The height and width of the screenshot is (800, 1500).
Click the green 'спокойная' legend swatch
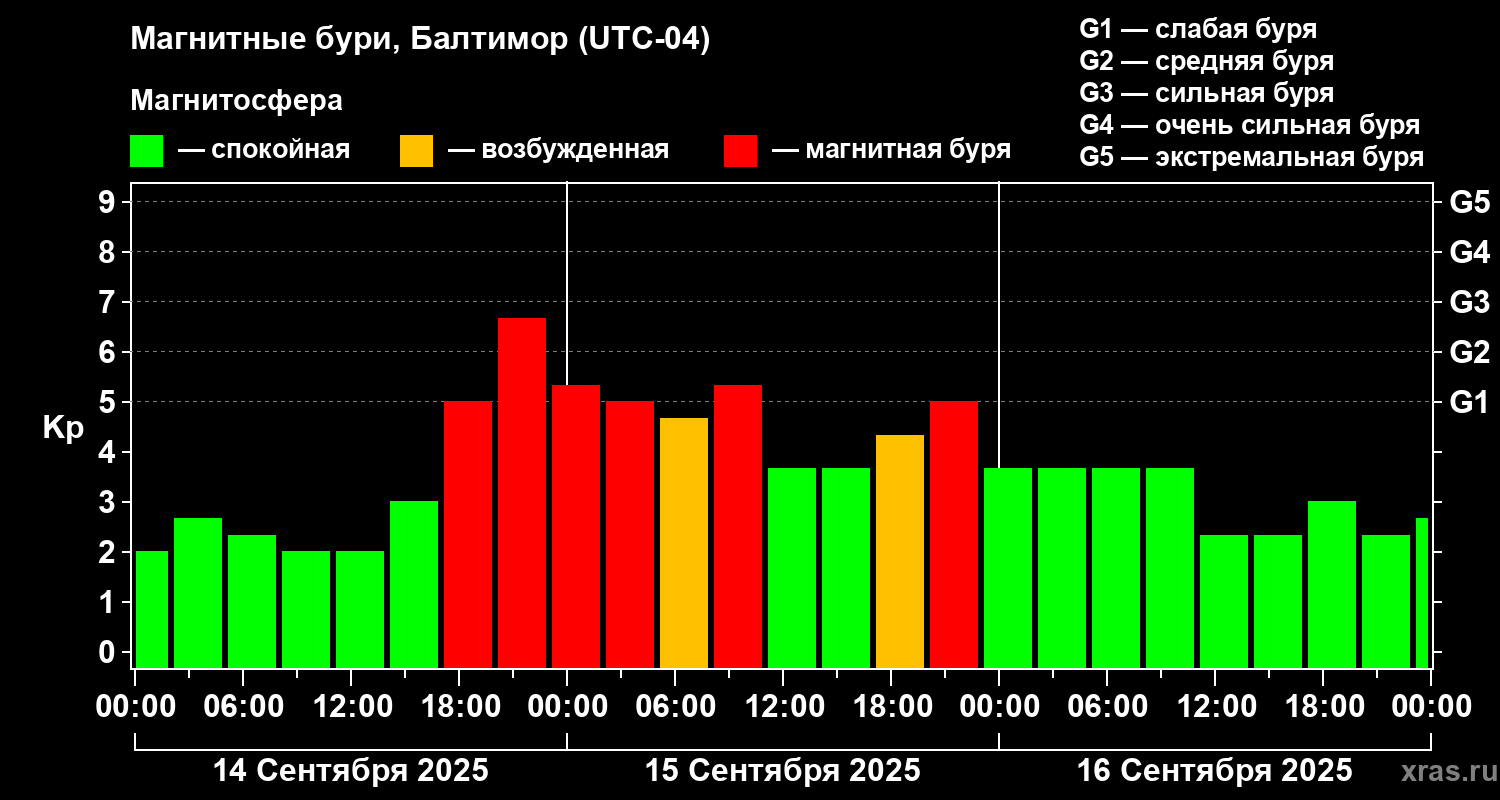[x=147, y=151]
